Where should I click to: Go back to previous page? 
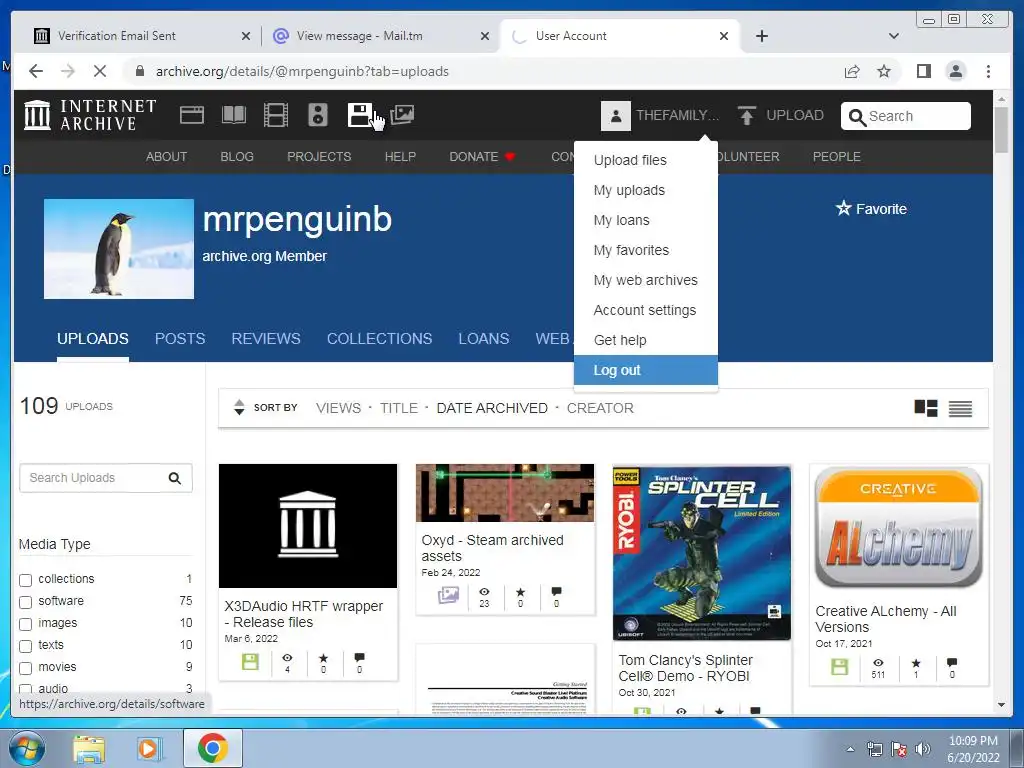click(x=36, y=71)
